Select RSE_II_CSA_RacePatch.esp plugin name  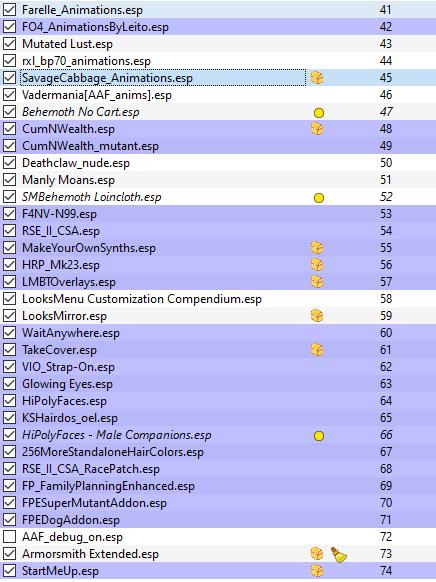[91, 469]
